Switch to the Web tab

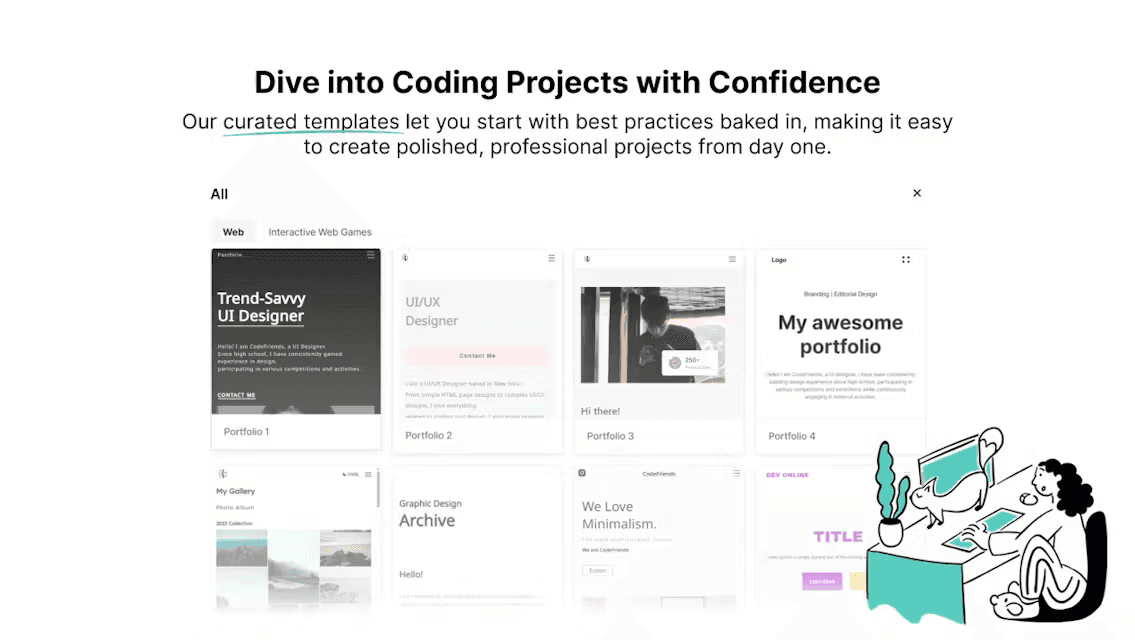233,231
